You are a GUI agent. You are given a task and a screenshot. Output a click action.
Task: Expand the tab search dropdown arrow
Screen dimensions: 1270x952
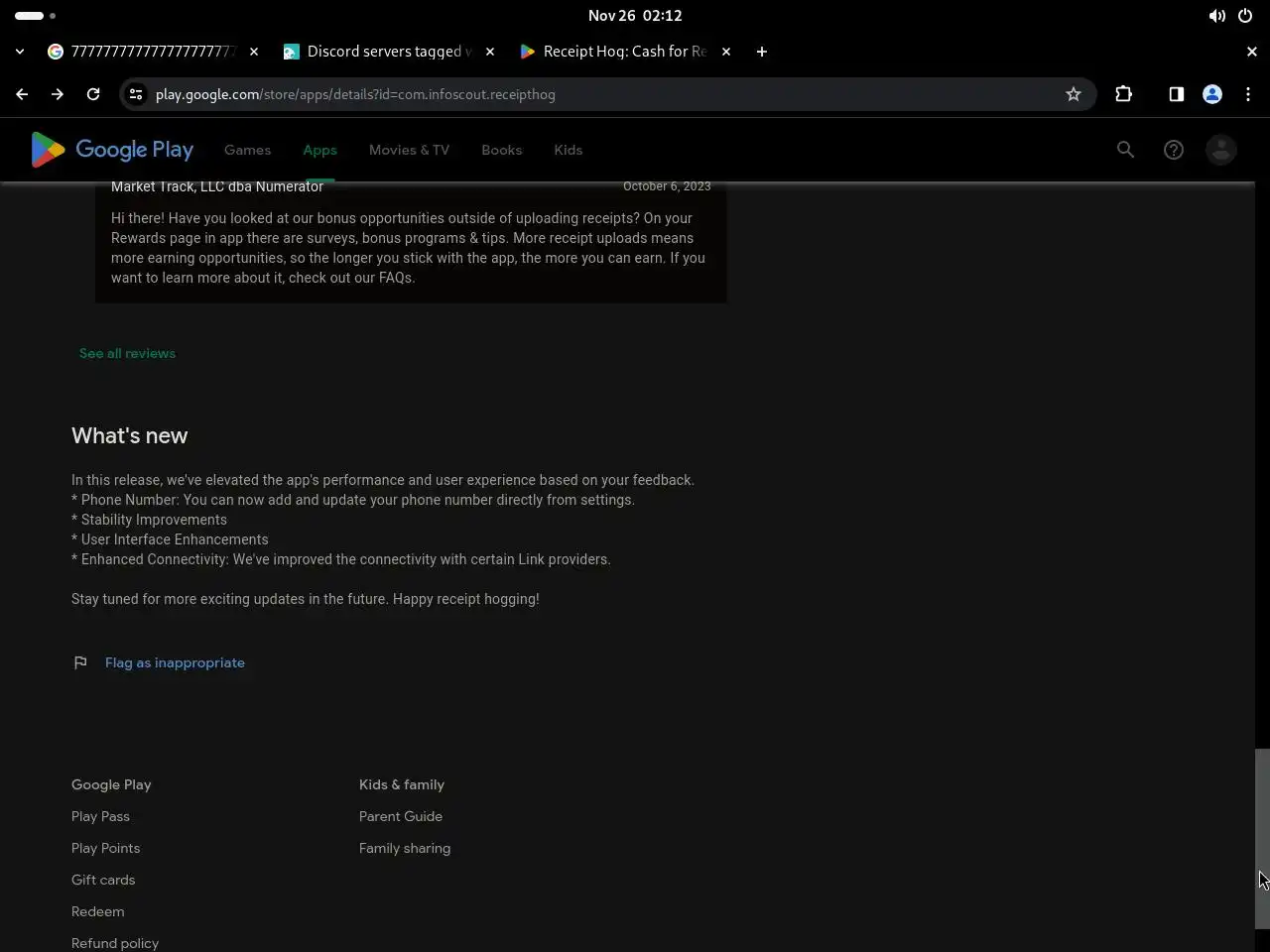click(x=20, y=52)
